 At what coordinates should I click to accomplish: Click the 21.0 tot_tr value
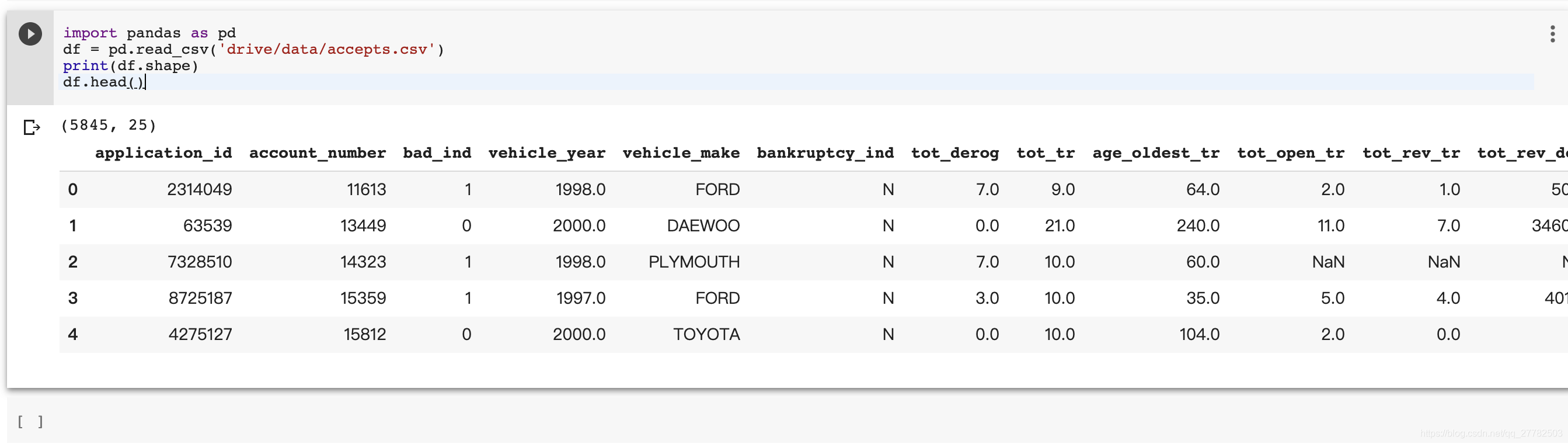1060,226
